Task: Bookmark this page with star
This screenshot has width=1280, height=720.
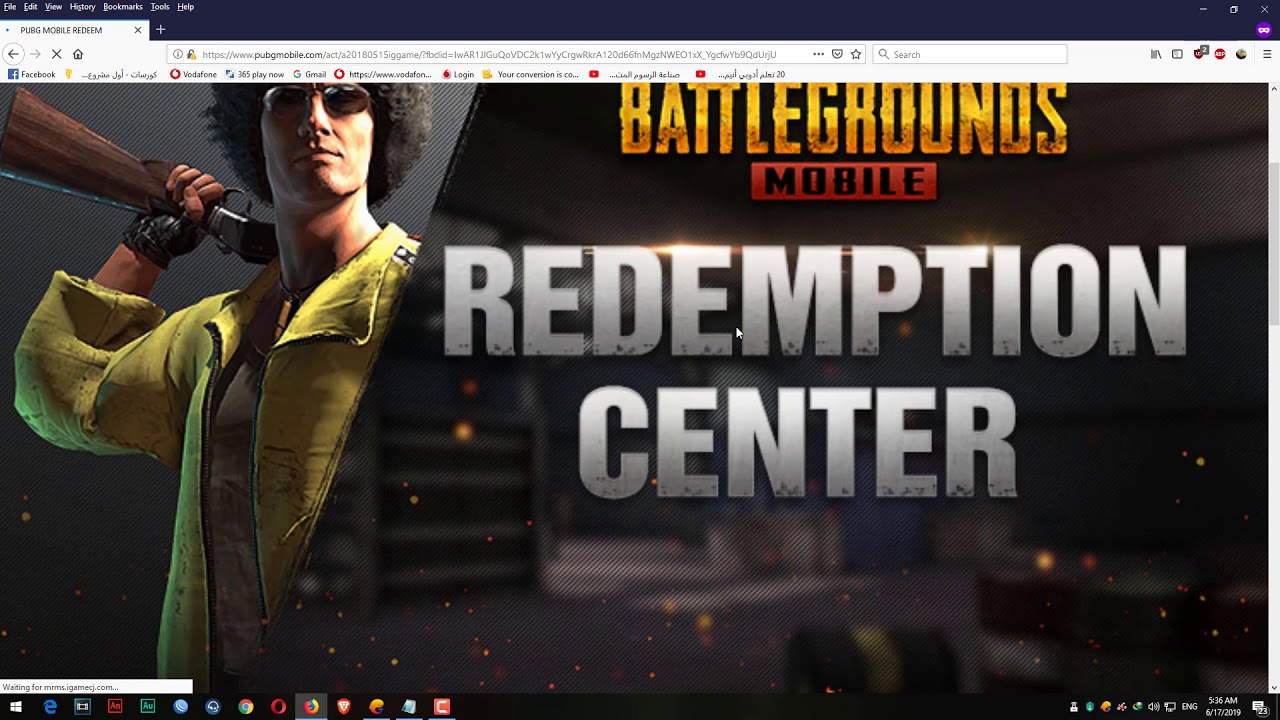Action: coord(856,54)
